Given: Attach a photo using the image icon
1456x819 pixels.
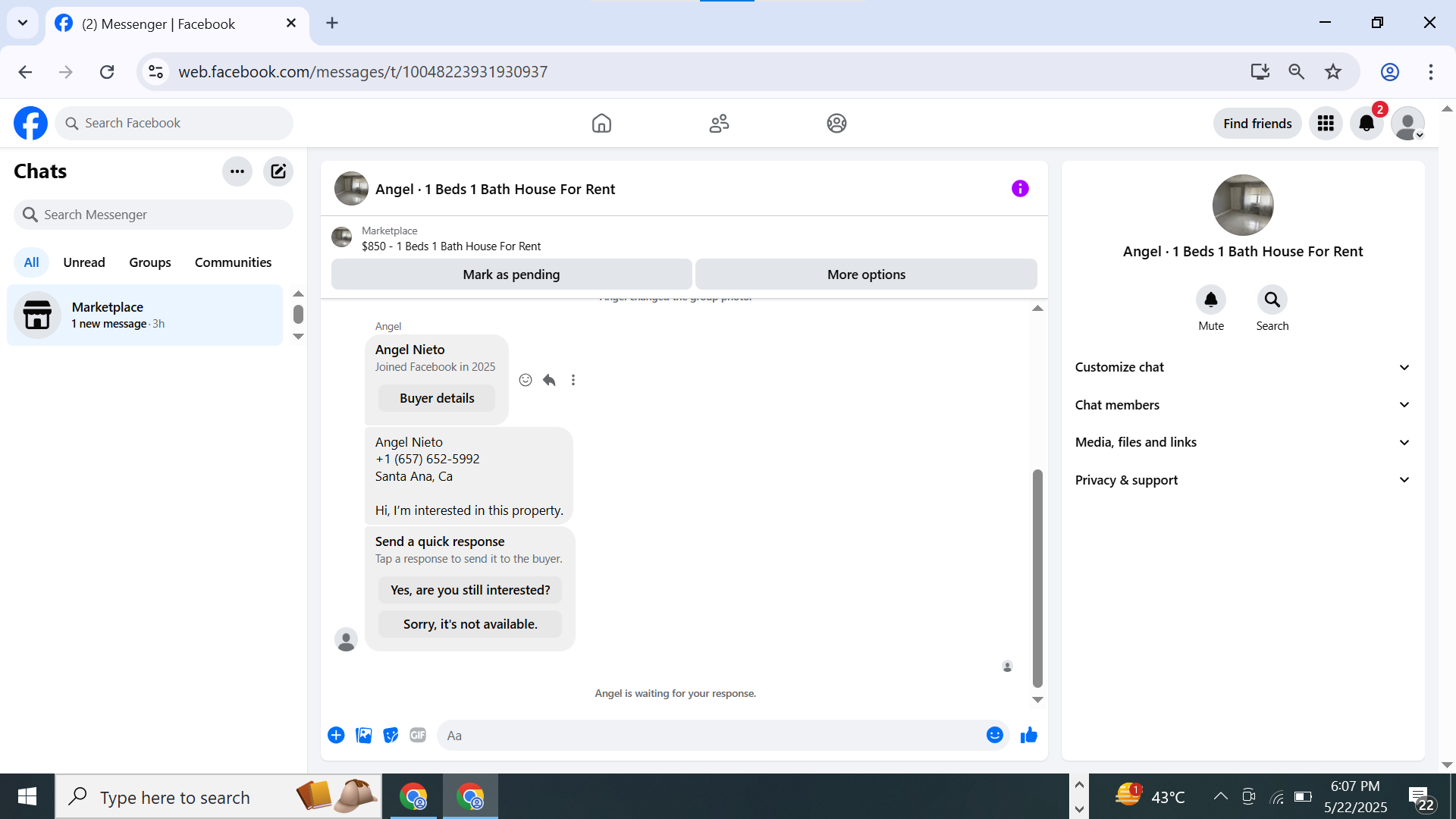Looking at the screenshot, I should tap(364, 735).
